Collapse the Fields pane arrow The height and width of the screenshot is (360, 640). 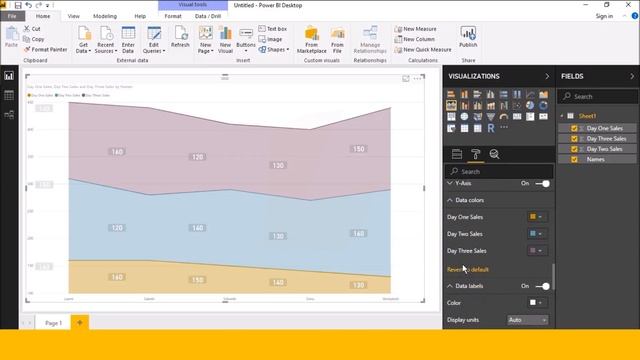tap(632, 76)
